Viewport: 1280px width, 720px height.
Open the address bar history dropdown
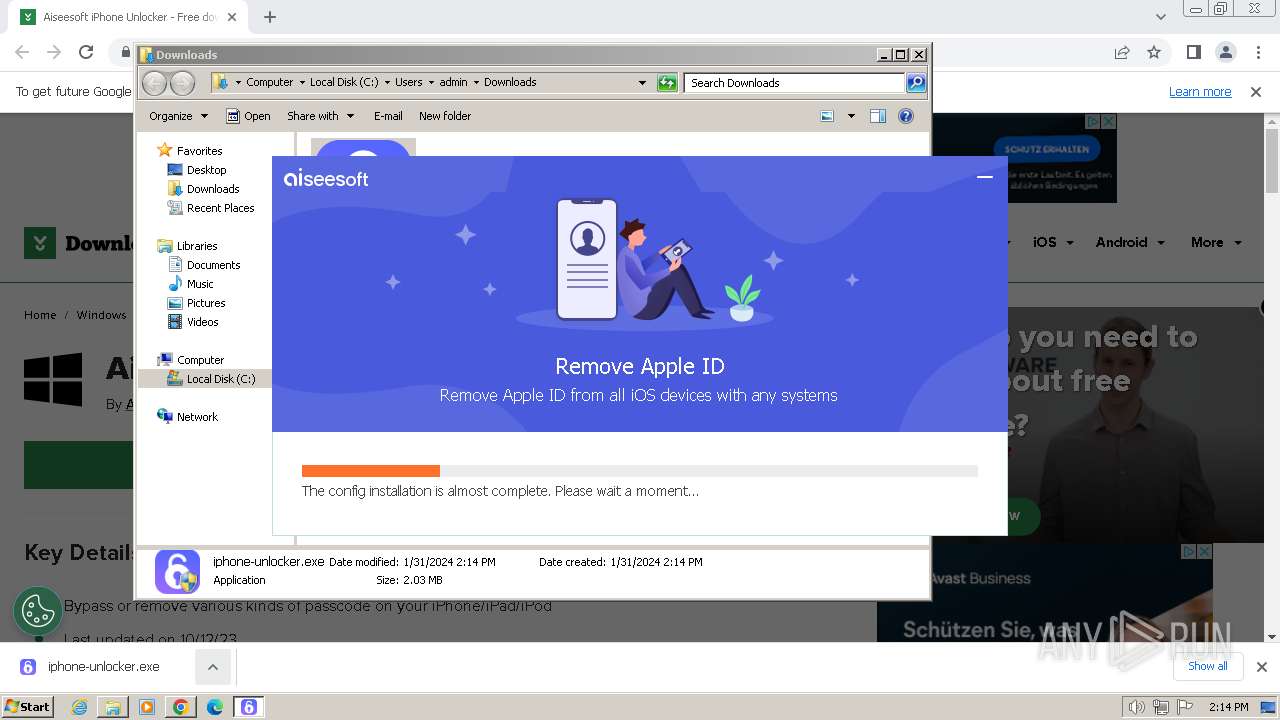pyautogui.click(x=642, y=83)
